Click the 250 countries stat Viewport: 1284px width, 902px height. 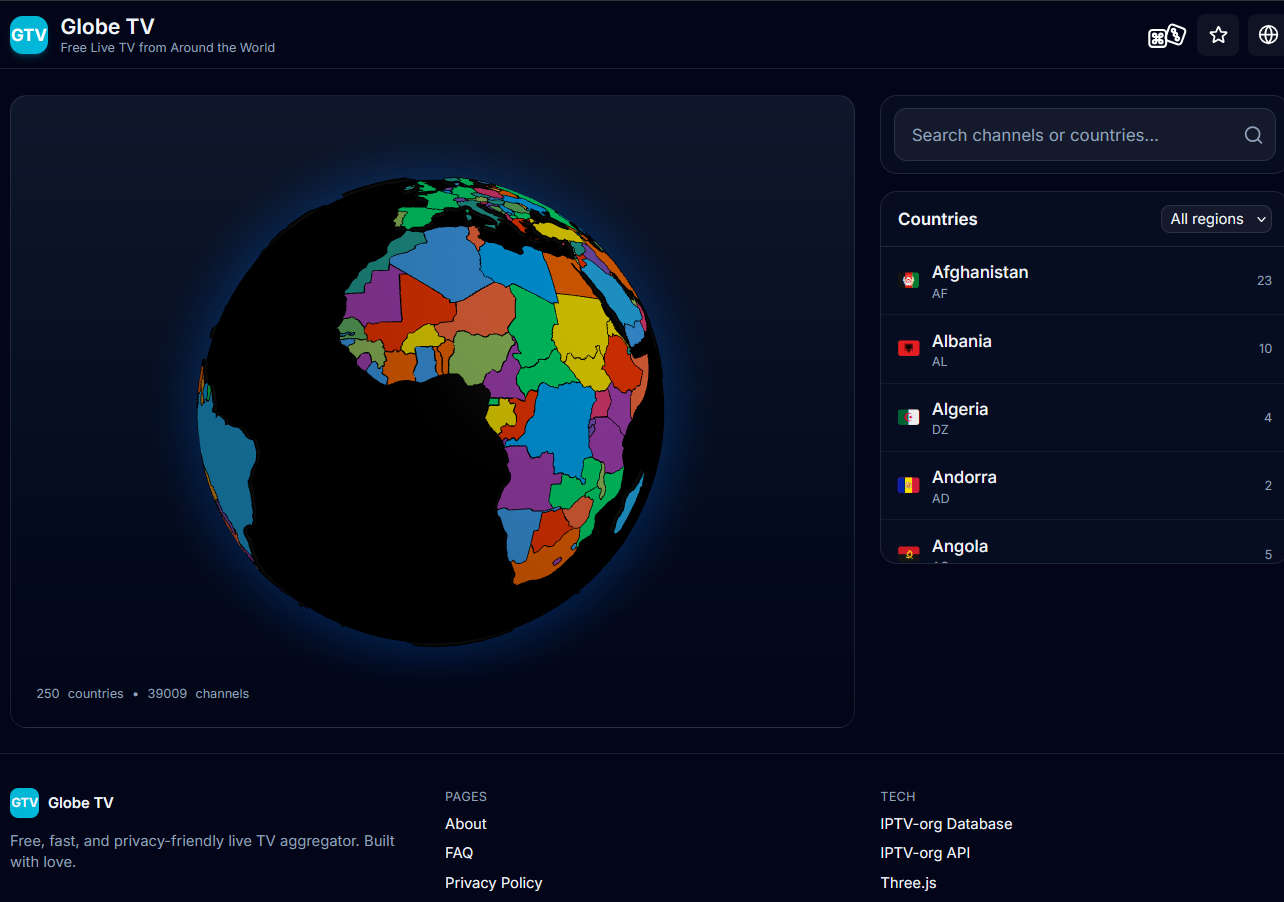click(x=80, y=693)
